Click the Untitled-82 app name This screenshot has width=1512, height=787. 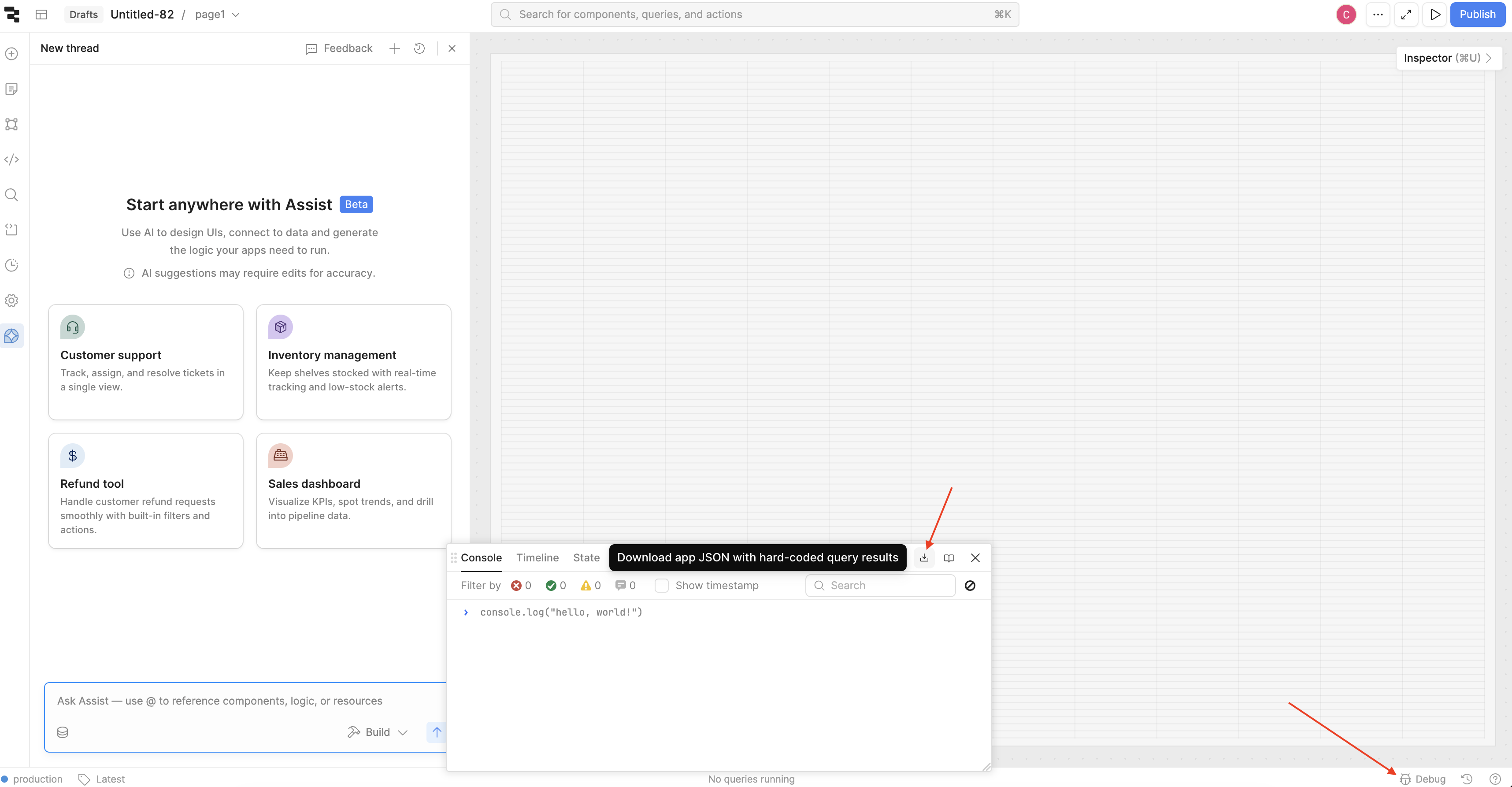[x=142, y=15]
